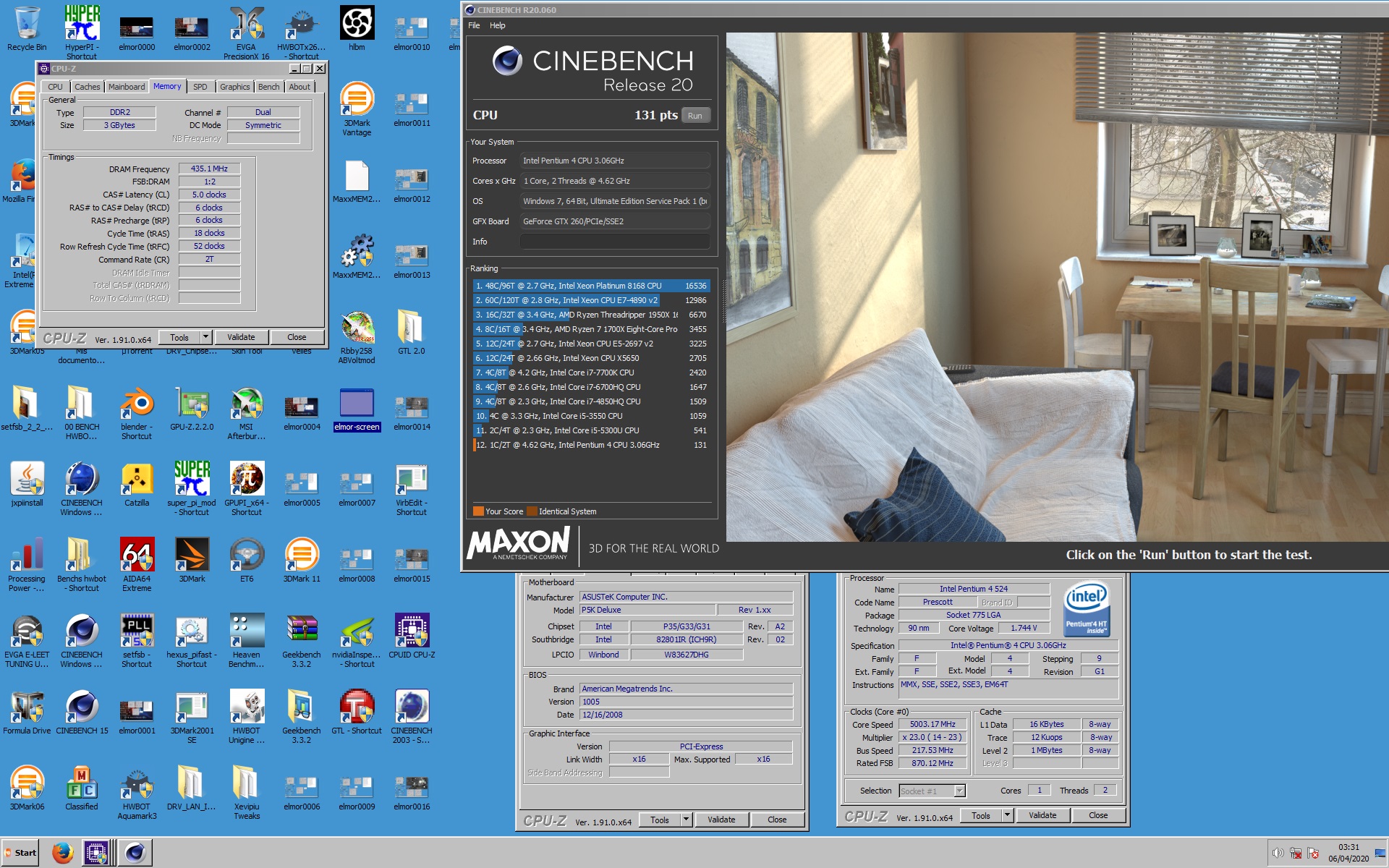The image size is (1389, 868).
Task: Open the About tab in CPU-Z
Action: coord(300,87)
